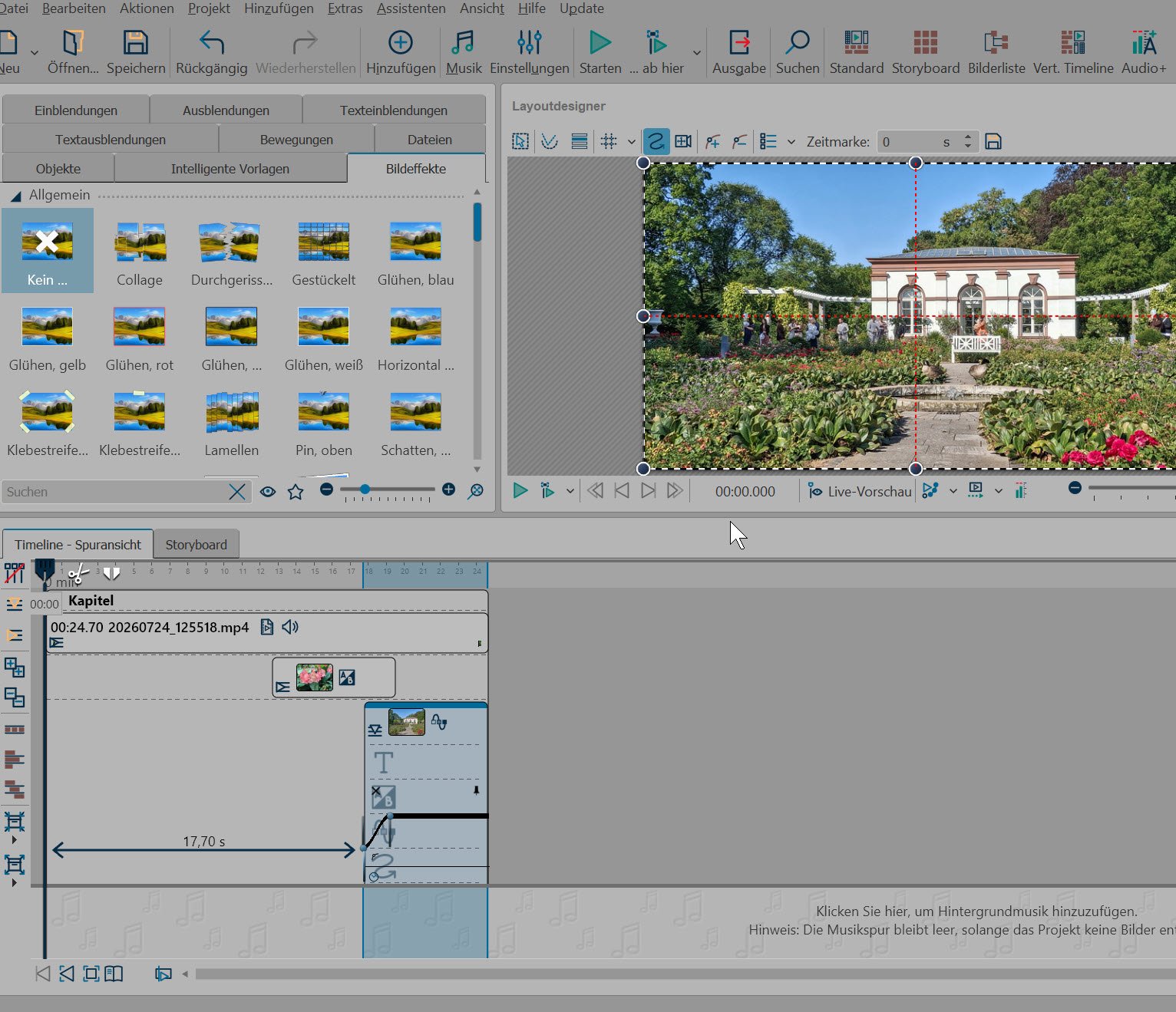Screen dimensions: 1176x1012
Task: Open the Texteinblendungen tab
Action: click(x=394, y=110)
